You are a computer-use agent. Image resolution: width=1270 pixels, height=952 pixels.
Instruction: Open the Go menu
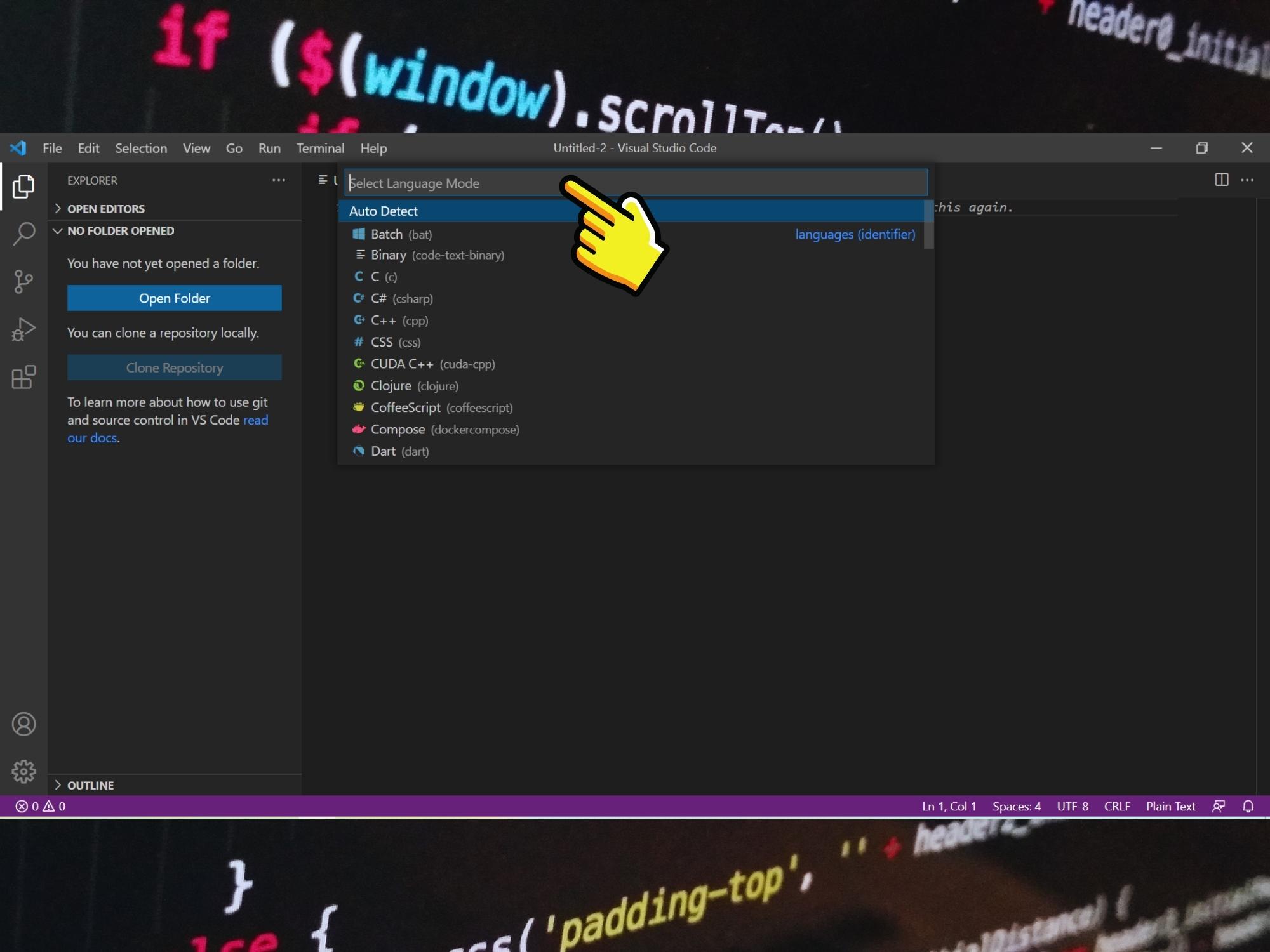tap(234, 148)
